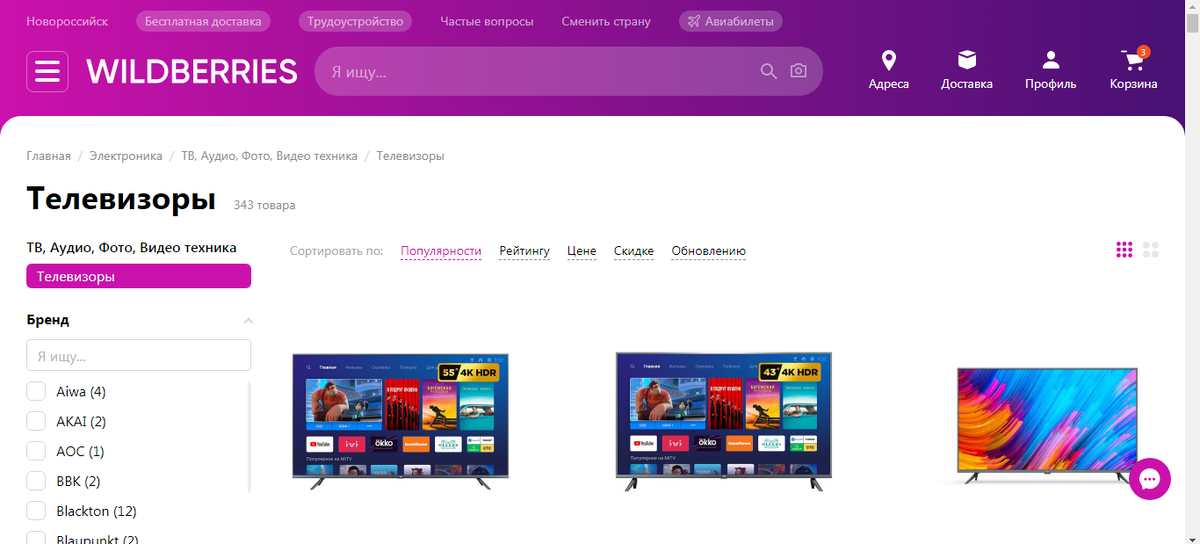Select the highlighted Телевизоры sidebar category

click(x=139, y=276)
